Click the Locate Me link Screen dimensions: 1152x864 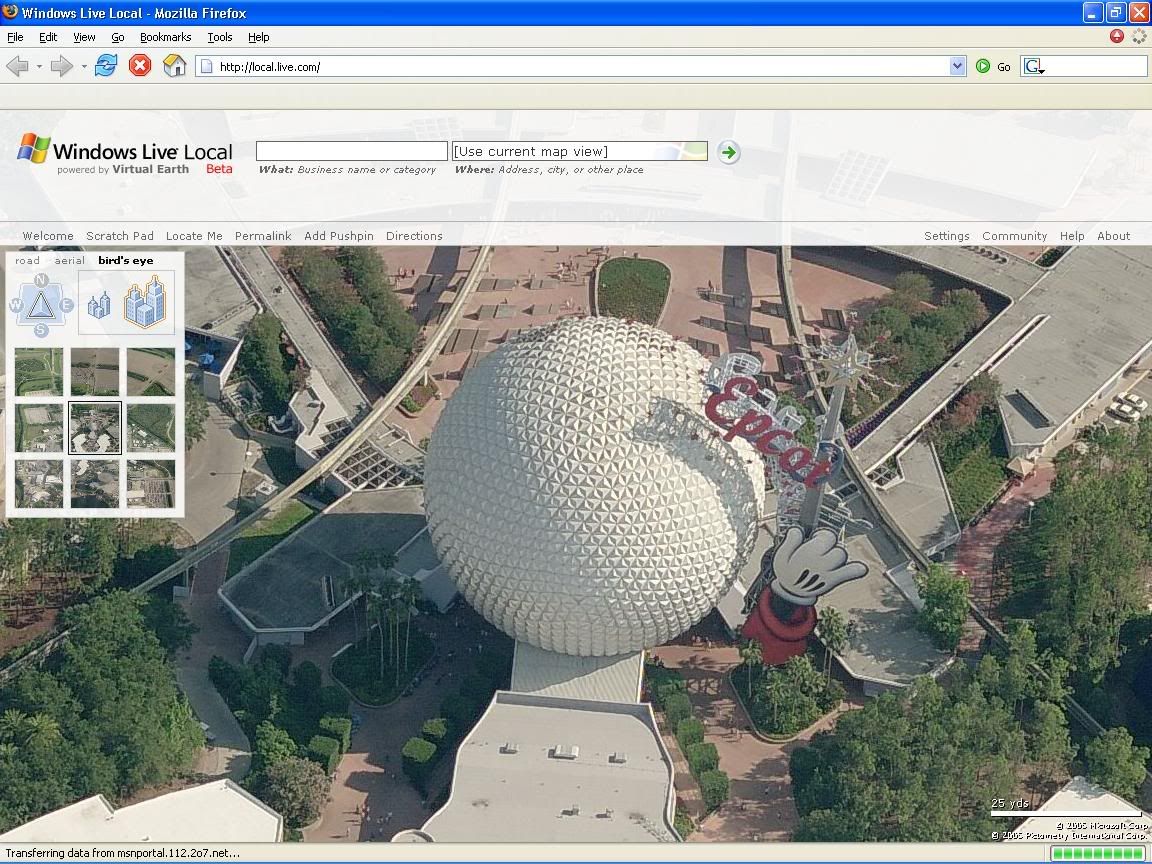pos(194,236)
